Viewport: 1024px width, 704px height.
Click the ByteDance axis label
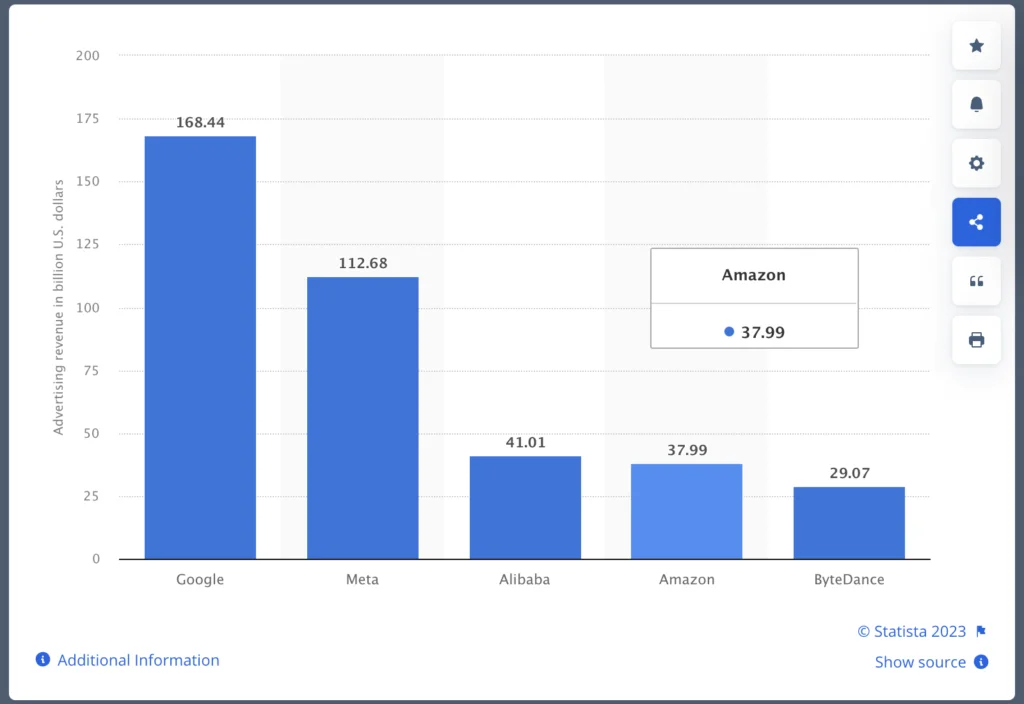coord(849,580)
